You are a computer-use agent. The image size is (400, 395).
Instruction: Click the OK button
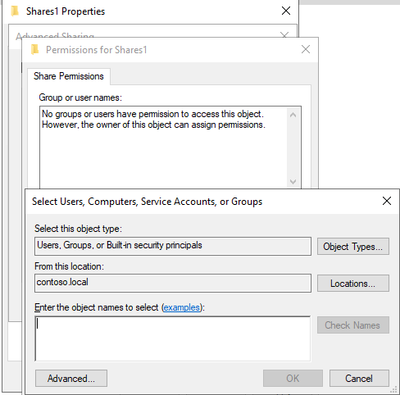pos(293,378)
